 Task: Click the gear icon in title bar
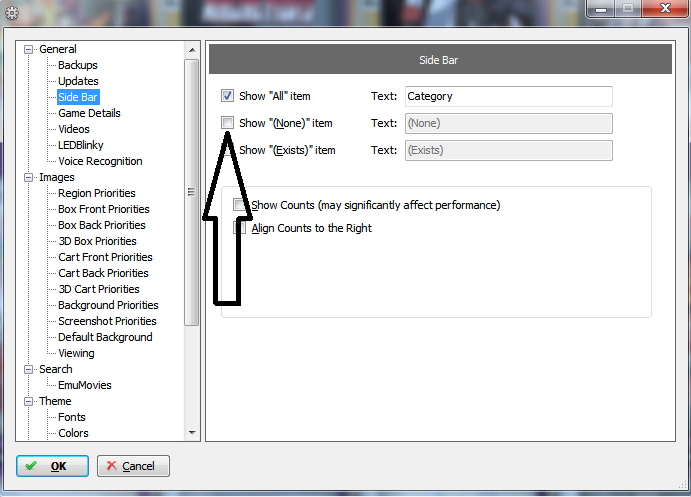(x=12, y=13)
